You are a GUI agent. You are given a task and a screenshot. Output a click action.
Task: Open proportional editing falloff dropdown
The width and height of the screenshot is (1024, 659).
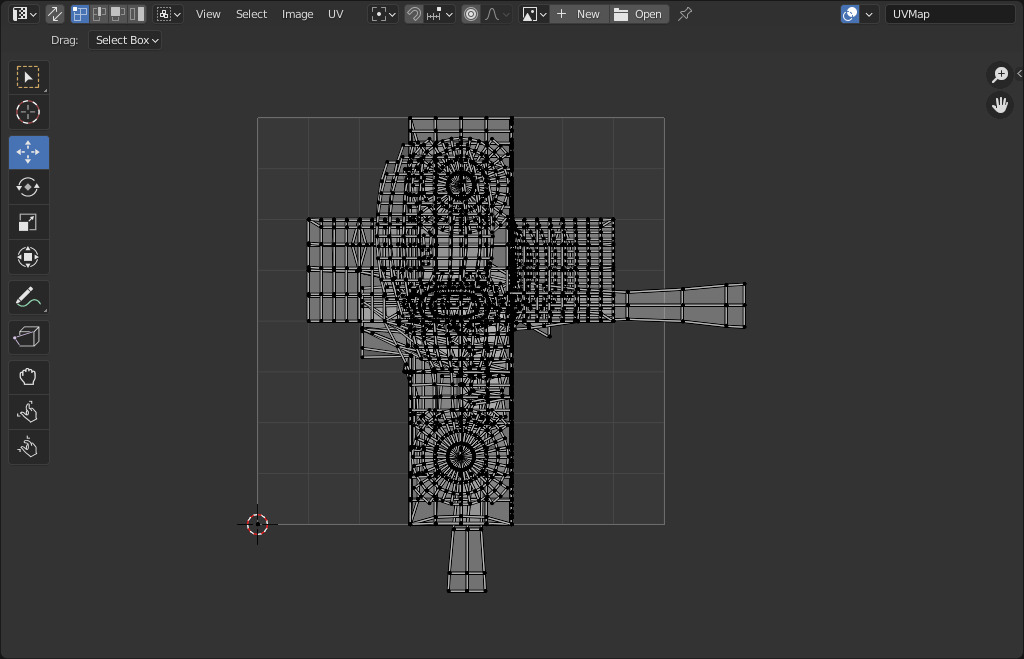496,14
